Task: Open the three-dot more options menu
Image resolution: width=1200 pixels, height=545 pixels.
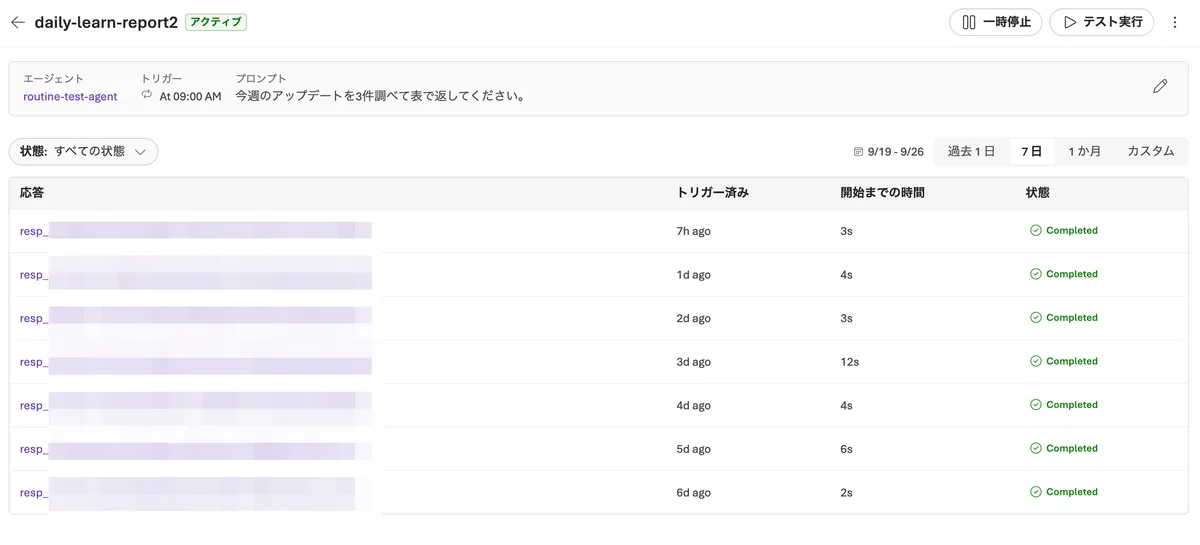Action: pyautogui.click(x=1175, y=22)
